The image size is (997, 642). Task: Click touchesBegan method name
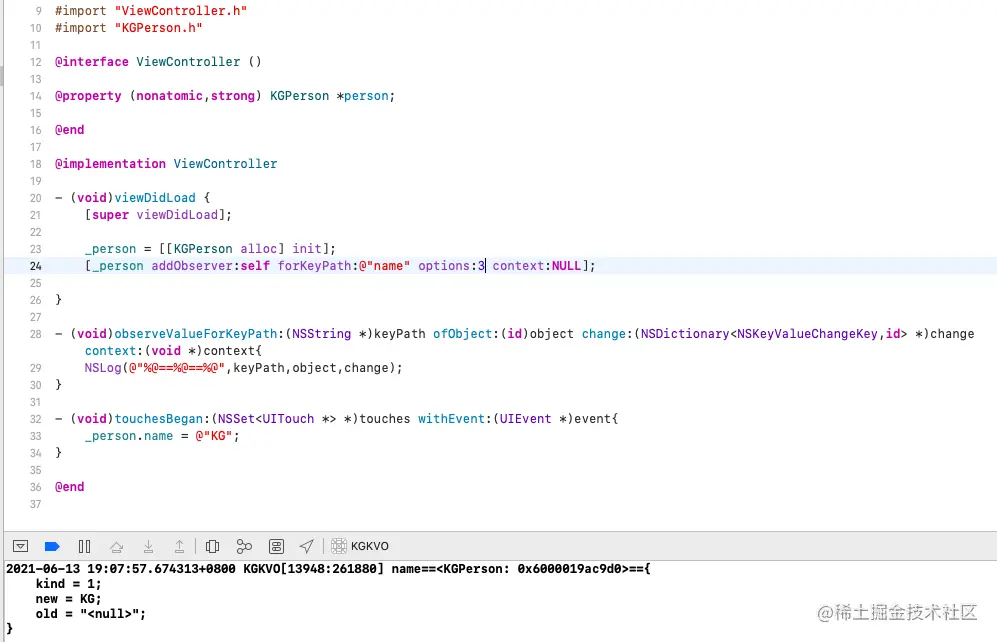click(x=159, y=419)
